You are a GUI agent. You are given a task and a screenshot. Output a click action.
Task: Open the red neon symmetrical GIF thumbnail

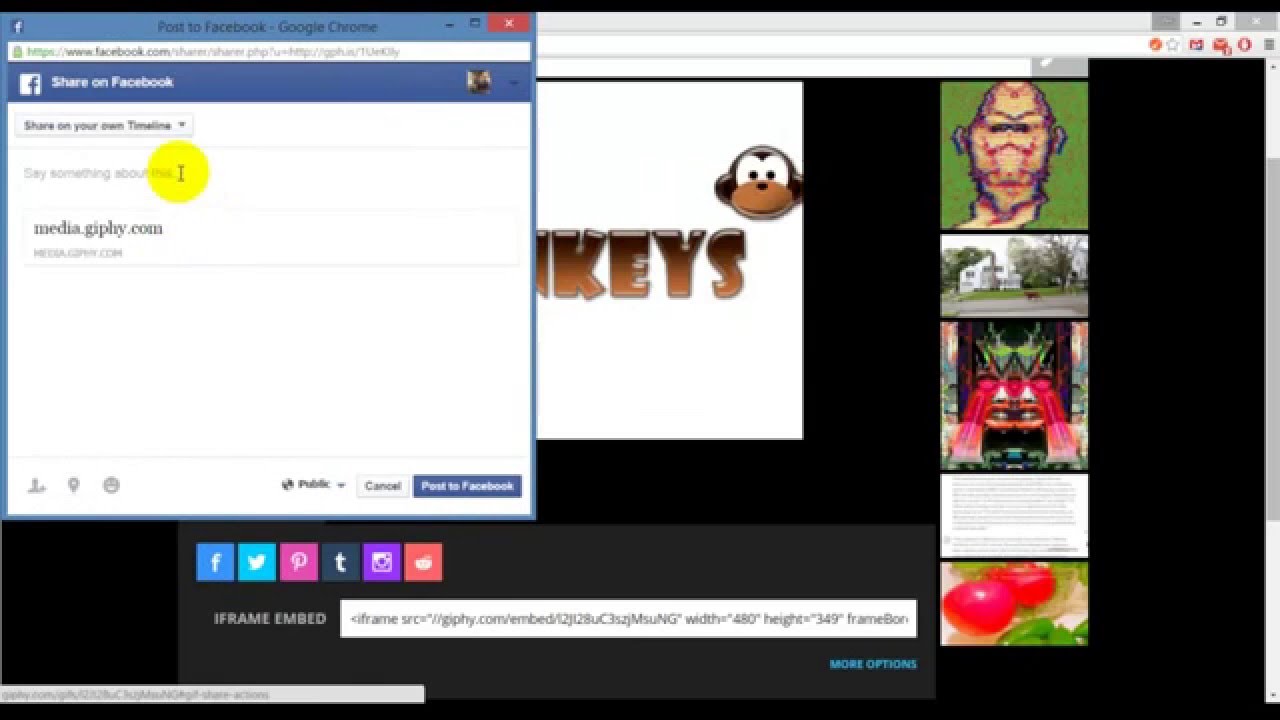coord(1014,395)
